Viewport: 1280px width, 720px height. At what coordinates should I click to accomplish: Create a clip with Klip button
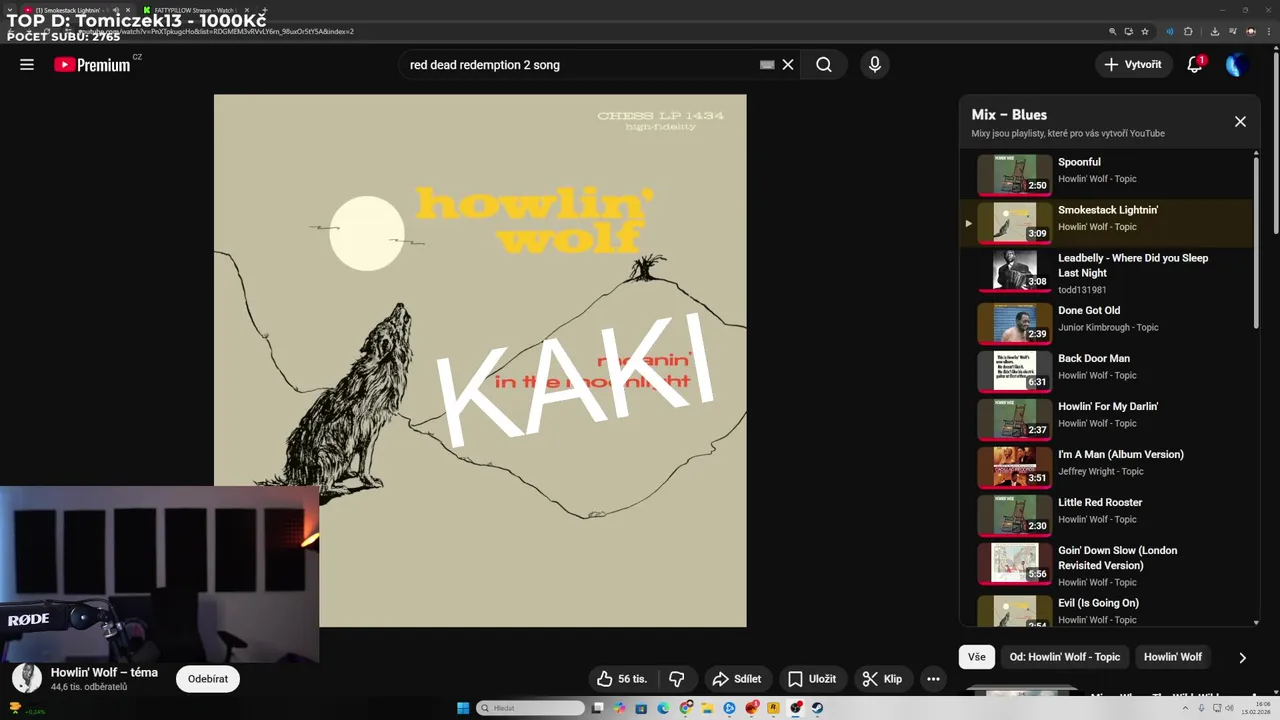click(882, 679)
